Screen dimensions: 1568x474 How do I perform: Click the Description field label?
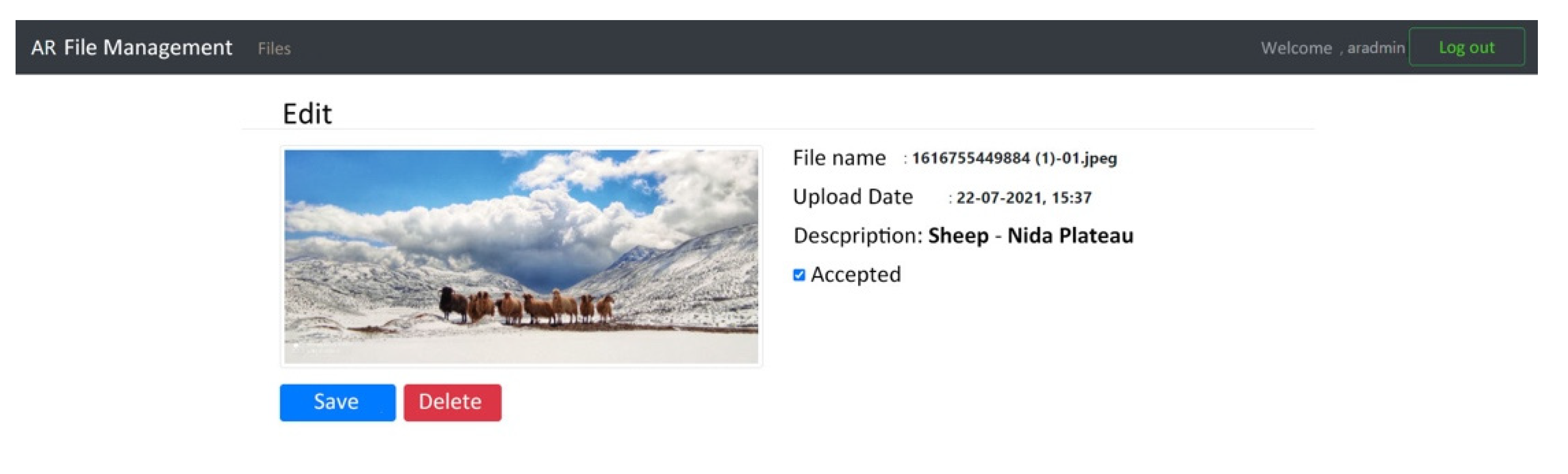(858, 236)
